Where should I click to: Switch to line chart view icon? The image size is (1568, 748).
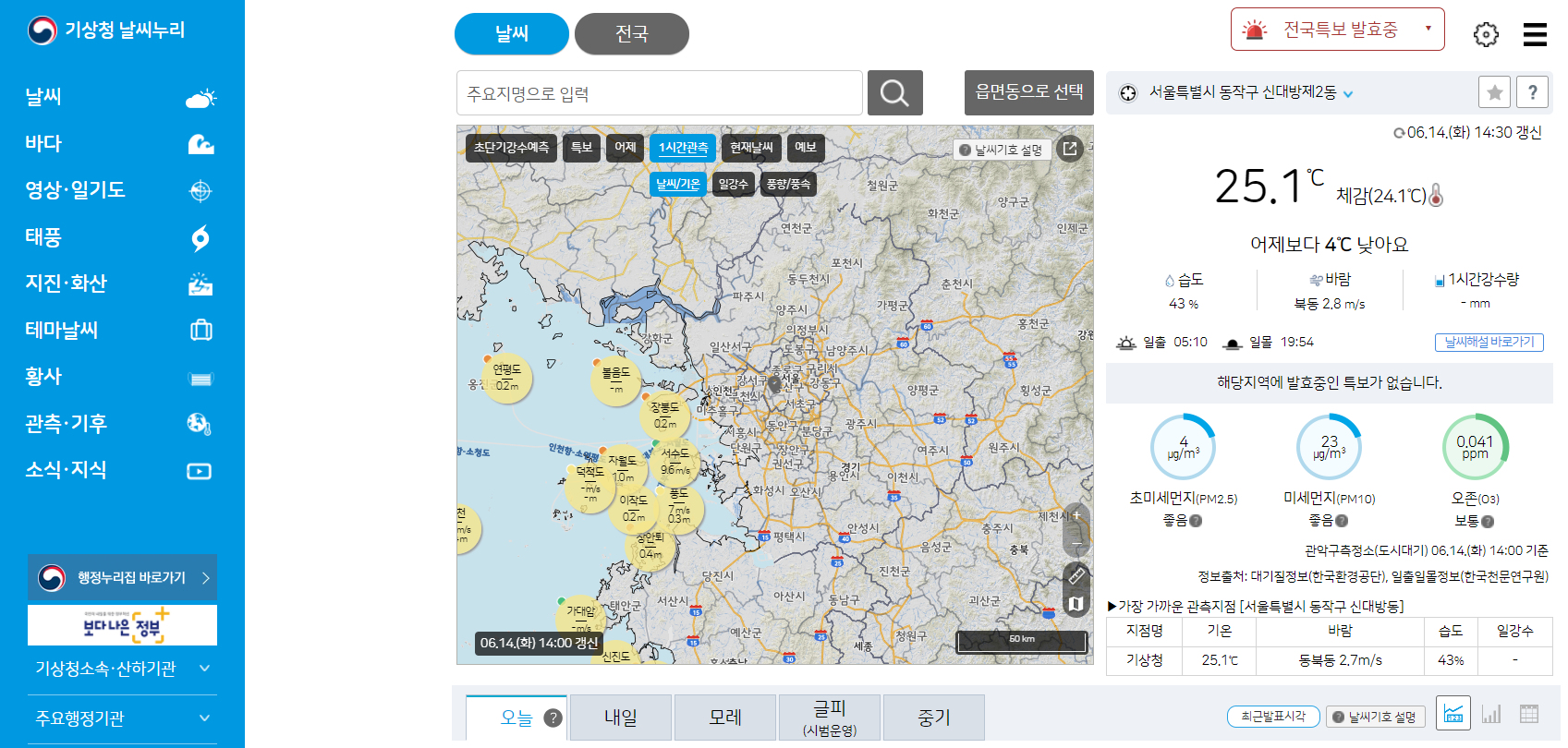click(1453, 715)
